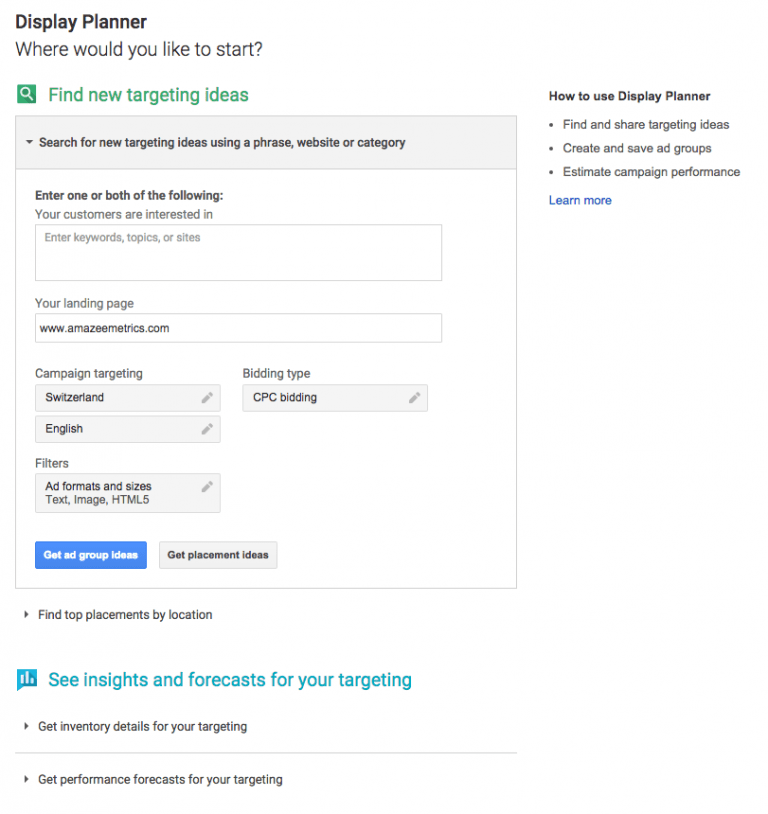Select the Find and share targeting ideas bullet
Screen dimensions: 768x814
[x=645, y=124]
